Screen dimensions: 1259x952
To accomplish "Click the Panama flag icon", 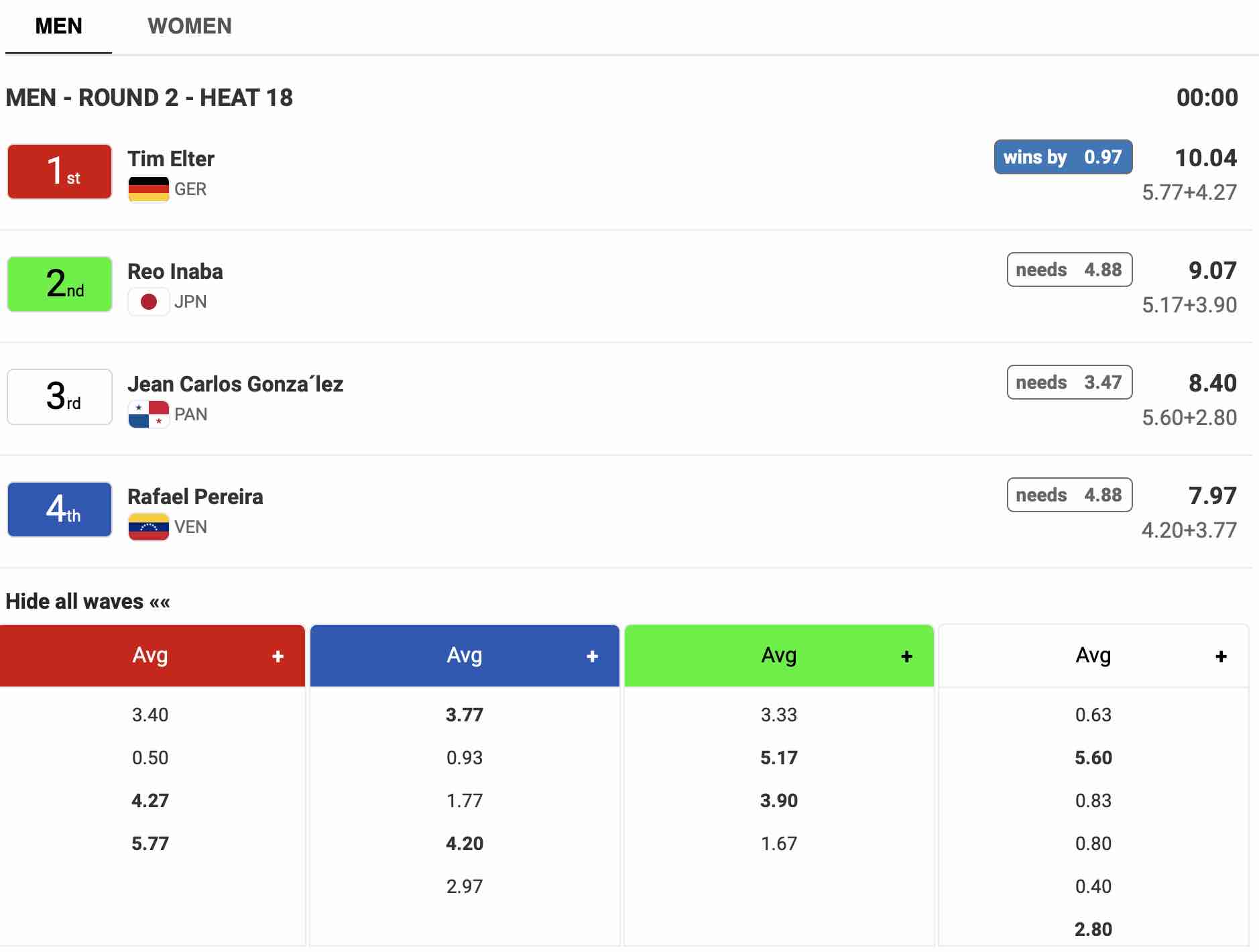I will pos(148,414).
